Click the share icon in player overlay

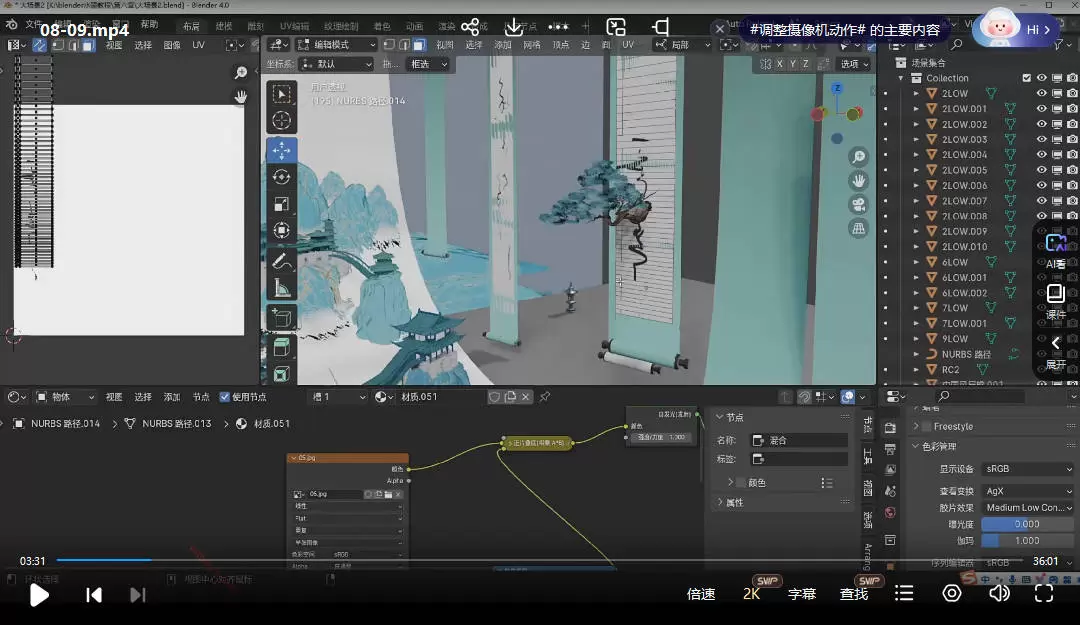(470, 27)
